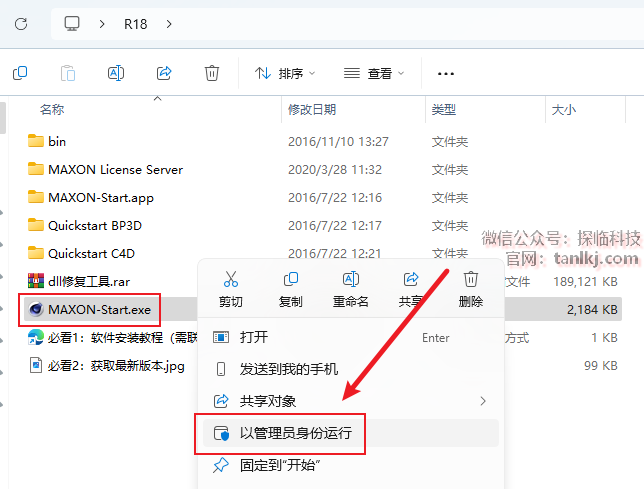Click the 2016/7/22 12:16 date cell
This screenshot has width=644, height=489.
335,198
